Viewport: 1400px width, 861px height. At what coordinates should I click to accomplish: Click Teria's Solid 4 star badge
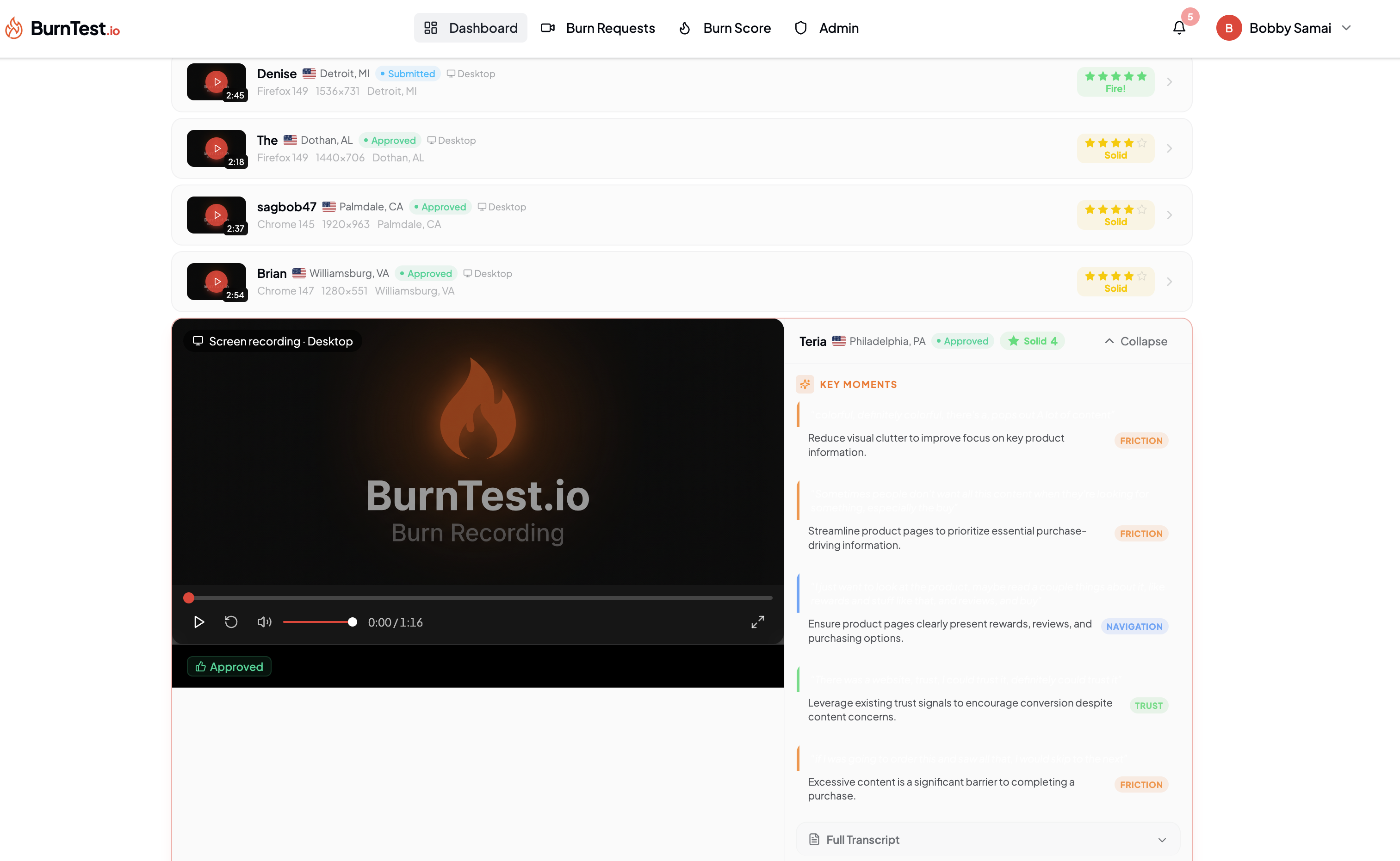click(x=1032, y=341)
